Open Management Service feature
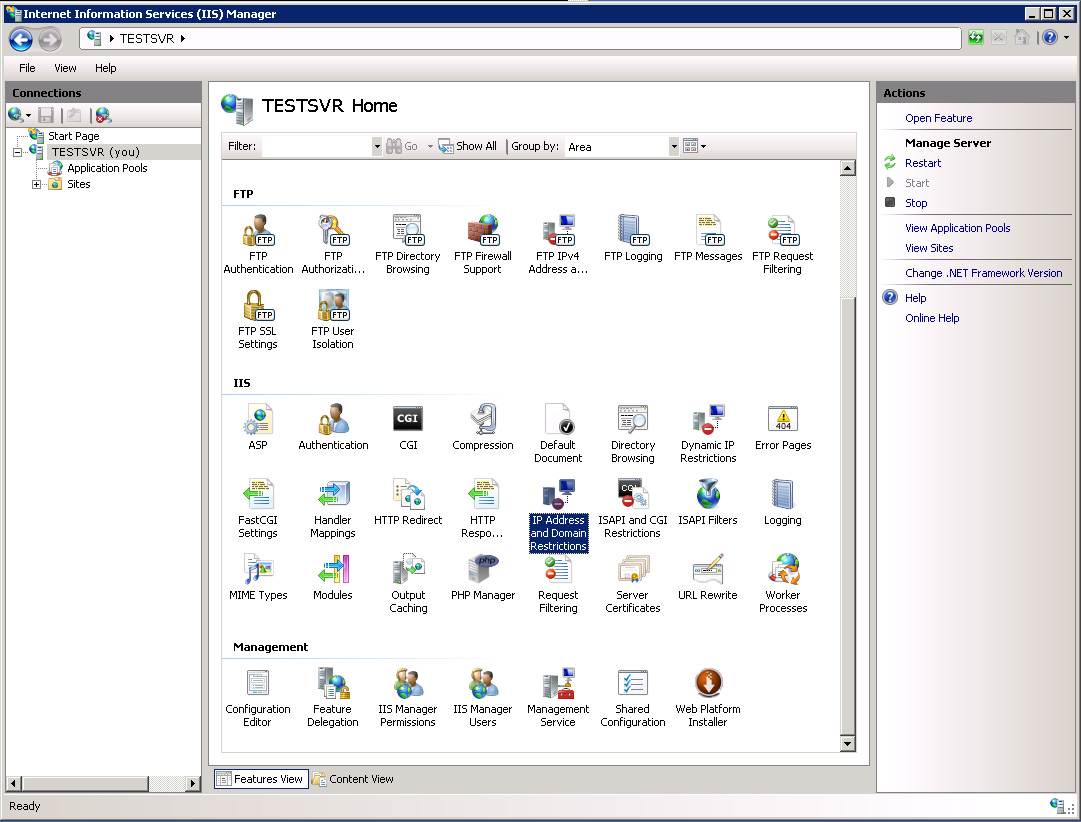This screenshot has width=1081, height=822. click(x=558, y=697)
